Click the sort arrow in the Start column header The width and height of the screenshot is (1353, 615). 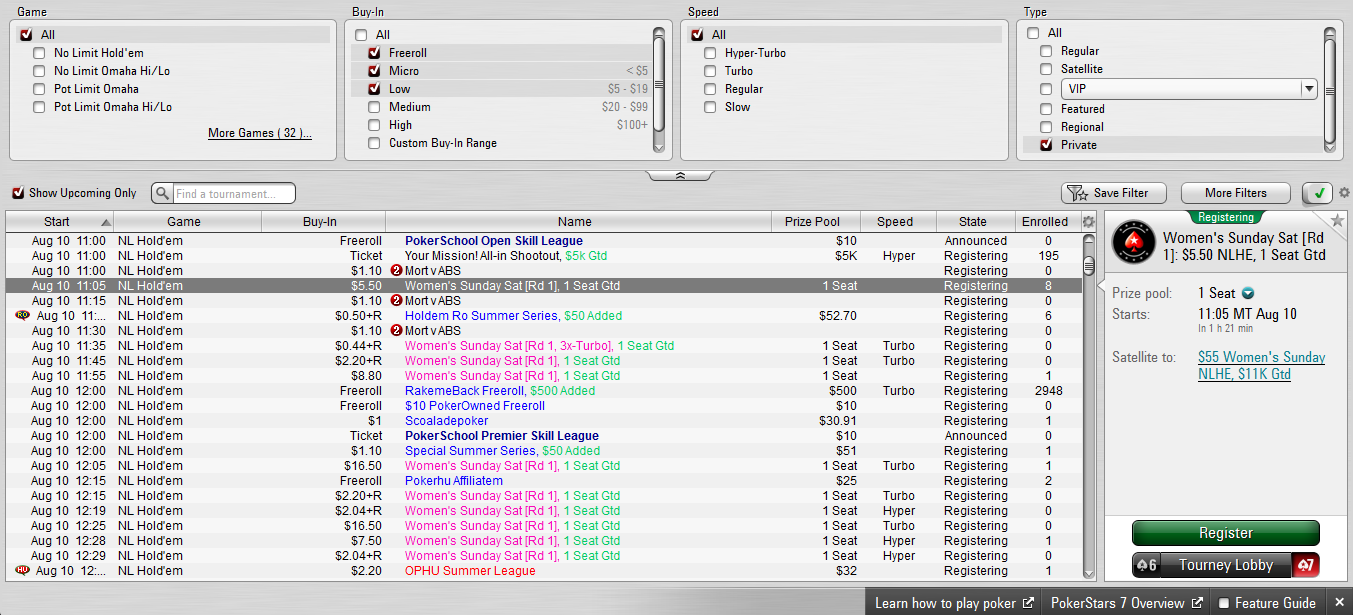pyautogui.click(x=106, y=222)
